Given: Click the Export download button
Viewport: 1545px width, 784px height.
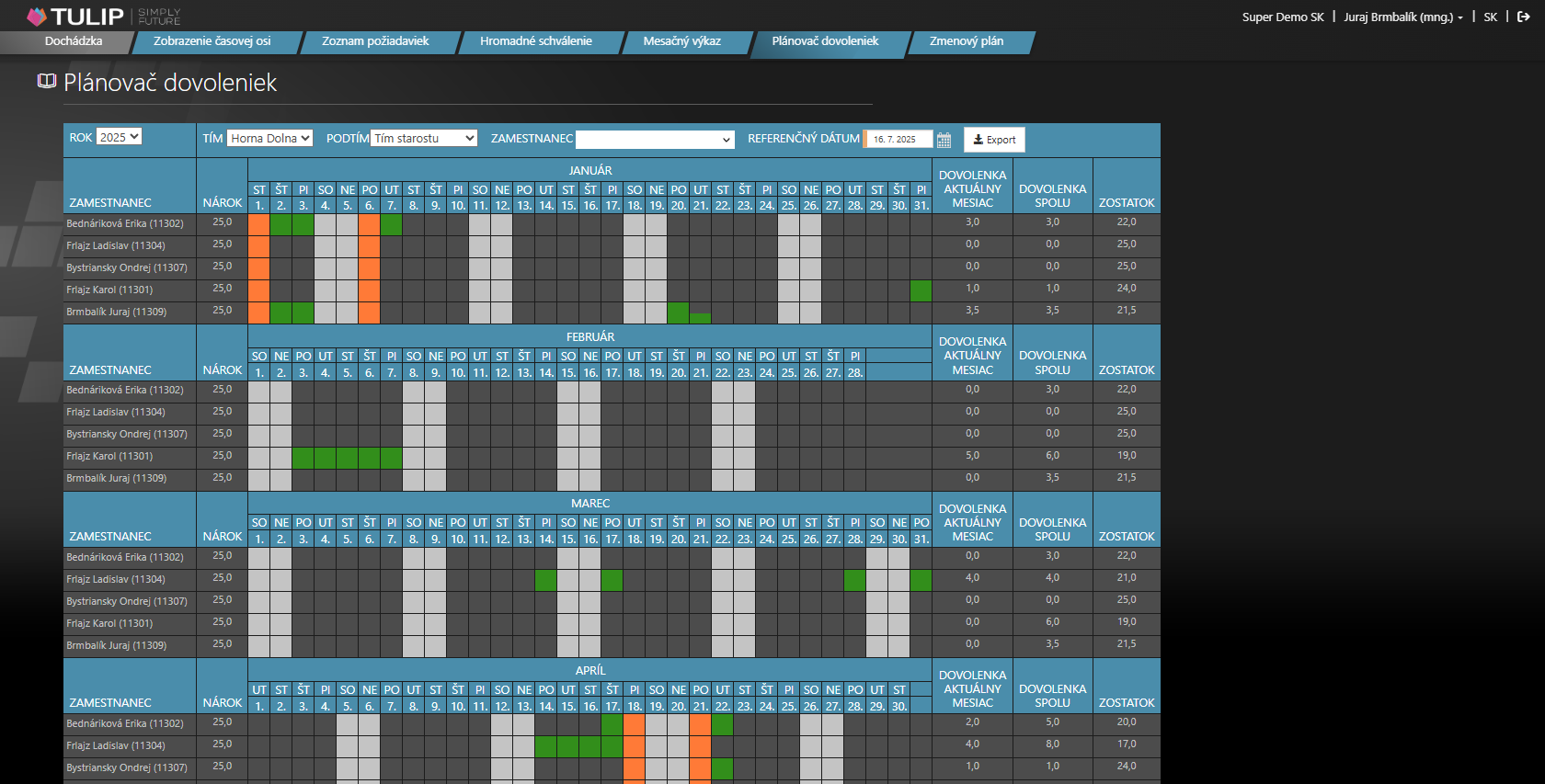Looking at the screenshot, I should 994,140.
